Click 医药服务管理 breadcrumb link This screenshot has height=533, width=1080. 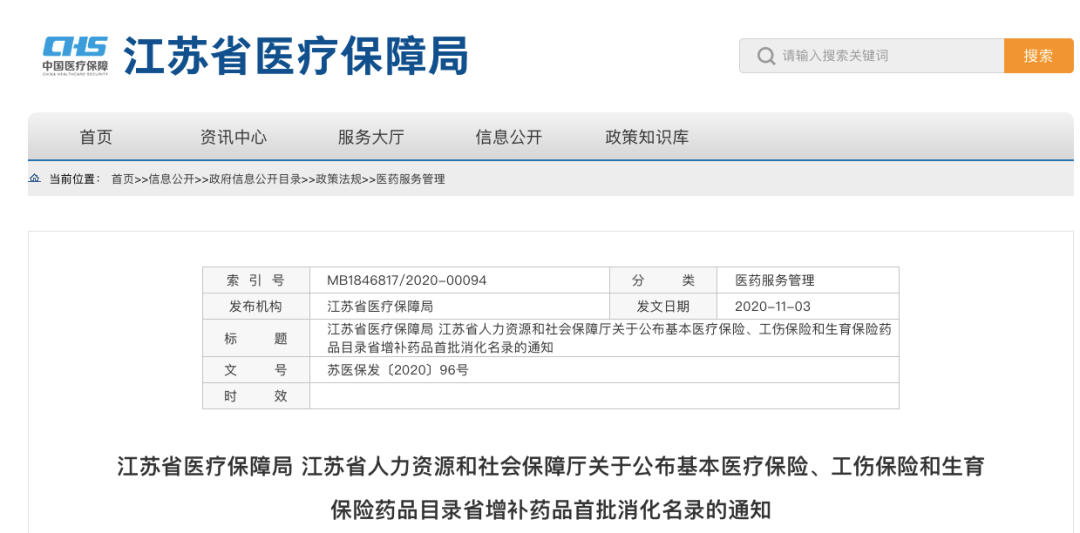pyautogui.click(x=411, y=179)
